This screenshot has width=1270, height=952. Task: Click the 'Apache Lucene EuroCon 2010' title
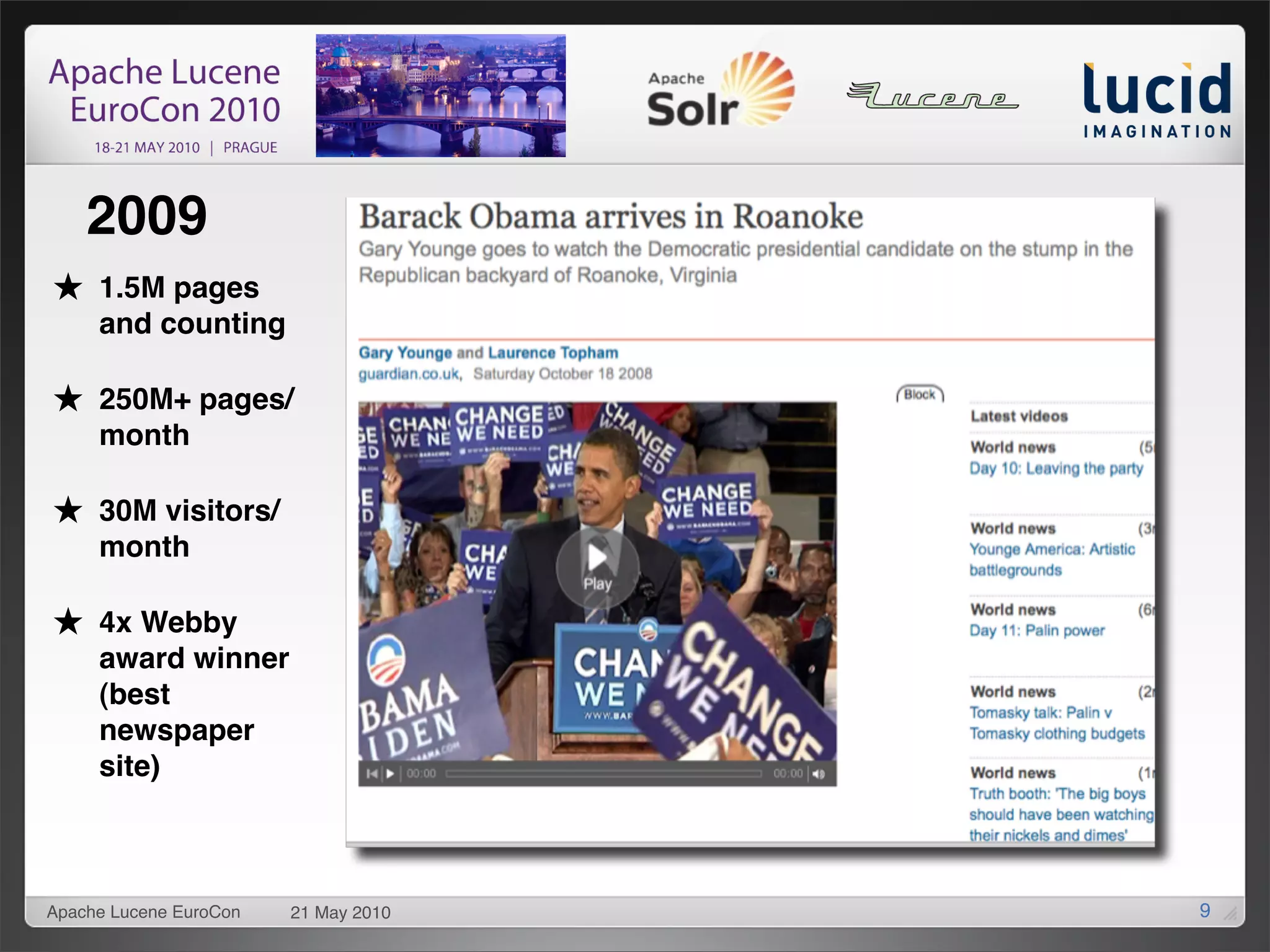(x=165, y=90)
